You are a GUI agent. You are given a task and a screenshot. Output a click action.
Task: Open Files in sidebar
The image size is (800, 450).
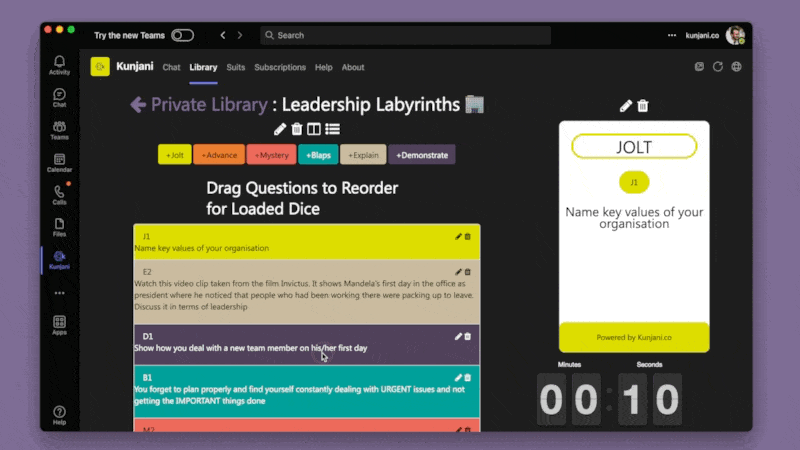tap(59, 227)
